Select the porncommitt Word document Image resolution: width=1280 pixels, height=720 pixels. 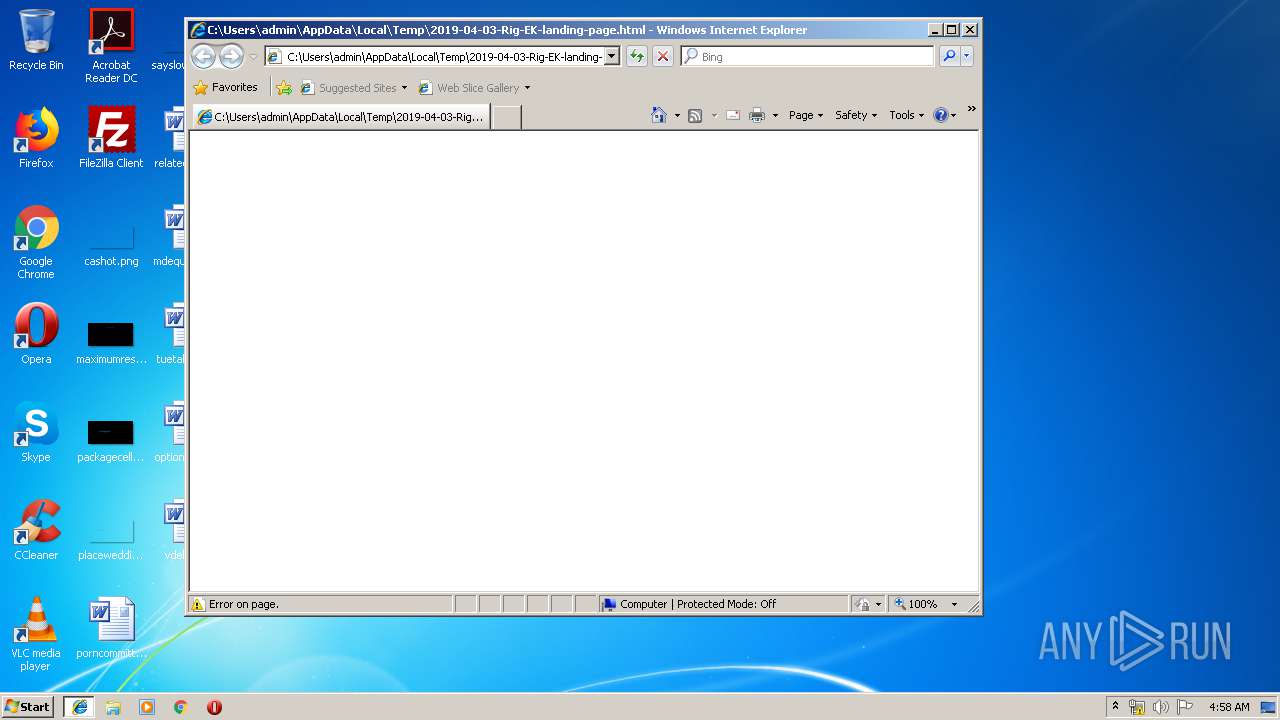[x=111, y=628]
